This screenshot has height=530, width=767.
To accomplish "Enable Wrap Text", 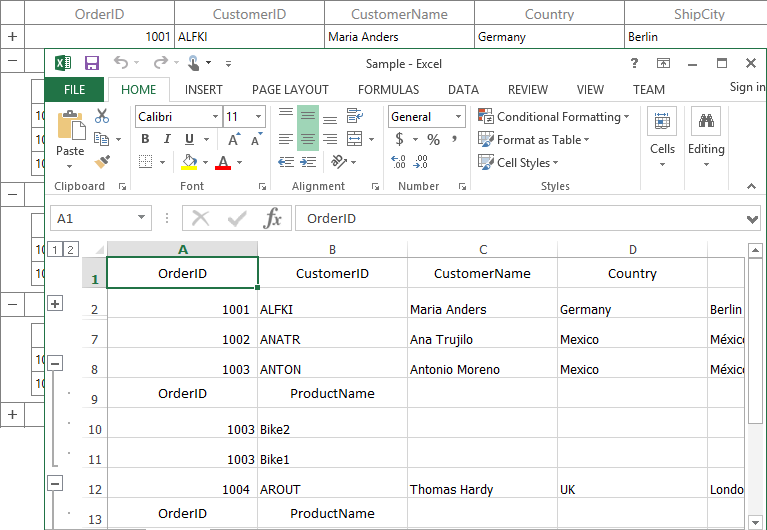I will (x=355, y=116).
